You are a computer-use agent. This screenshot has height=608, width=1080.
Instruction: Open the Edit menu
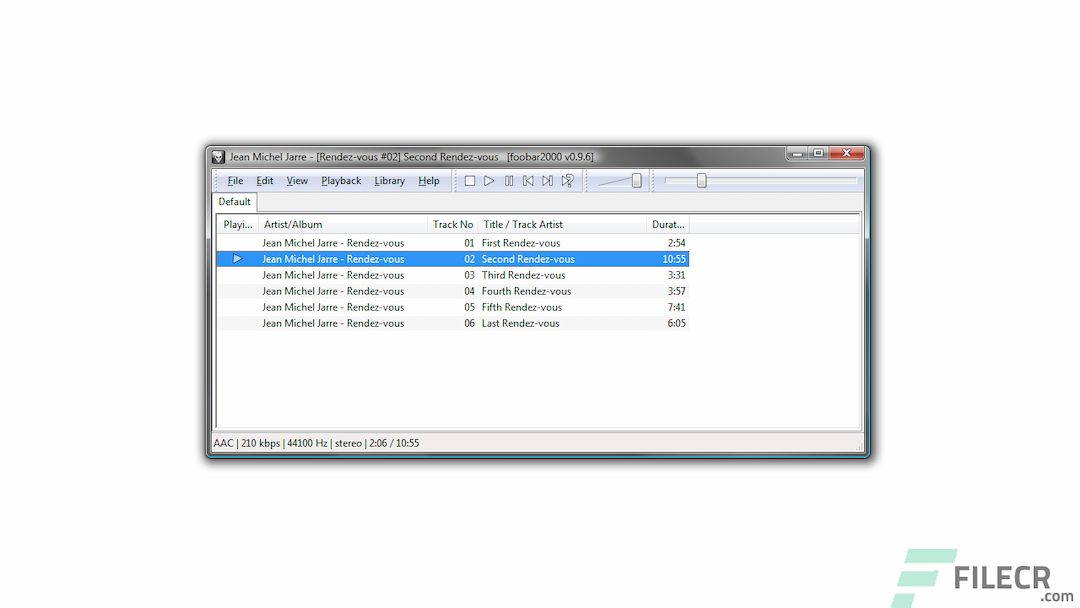(264, 180)
